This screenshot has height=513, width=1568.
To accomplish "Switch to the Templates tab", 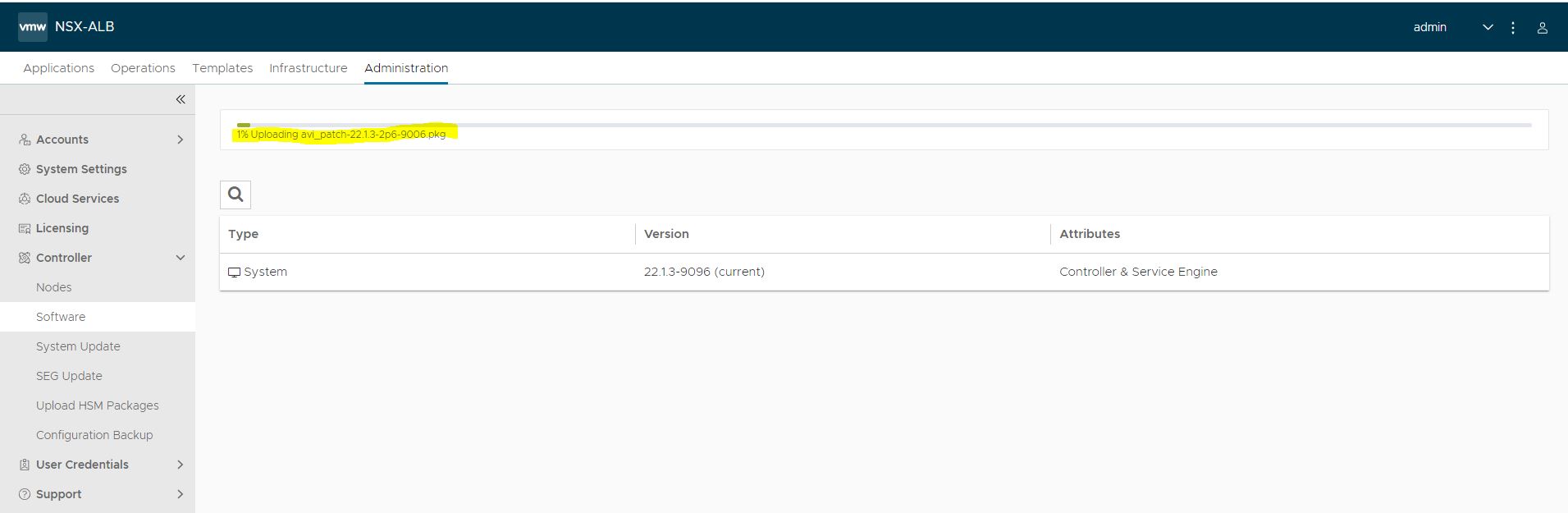I will click(222, 68).
